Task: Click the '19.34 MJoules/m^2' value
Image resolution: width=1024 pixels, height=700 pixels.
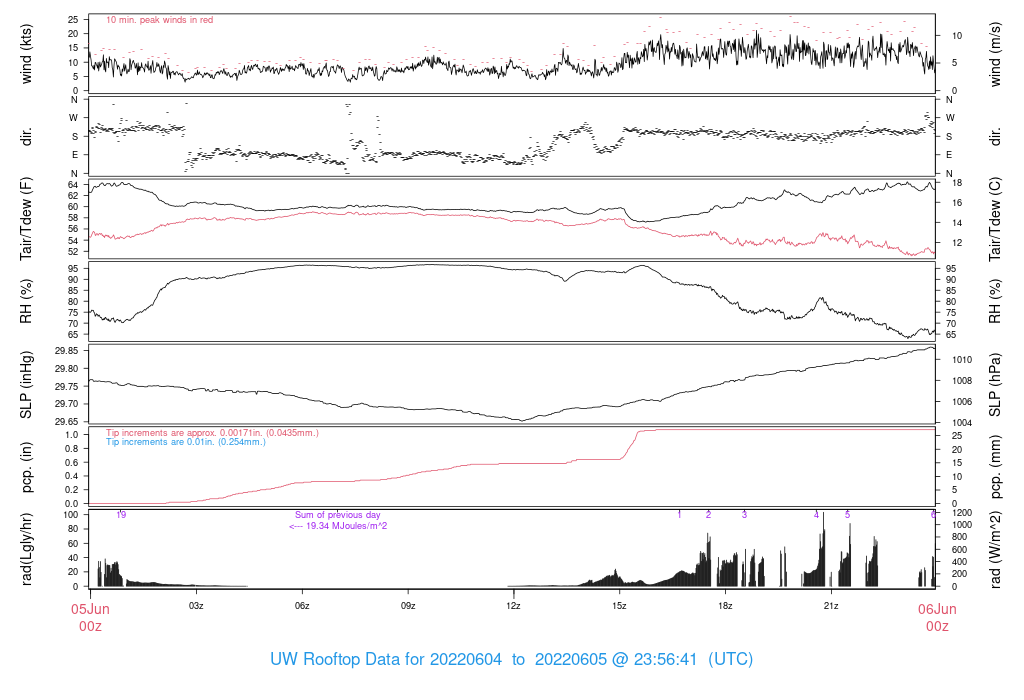Action: pyautogui.click(x=347, y=526)
